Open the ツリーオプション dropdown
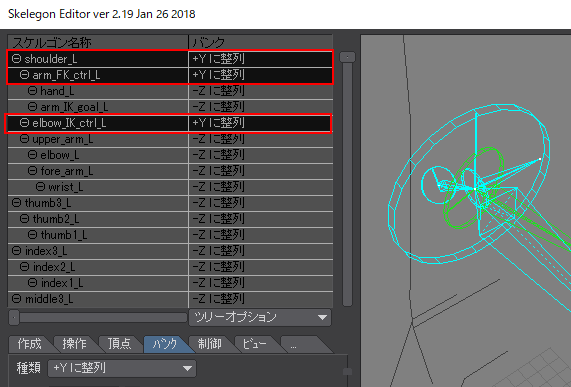Image resolution: width=571 pixels, height=387 pixels. [260, 317]
